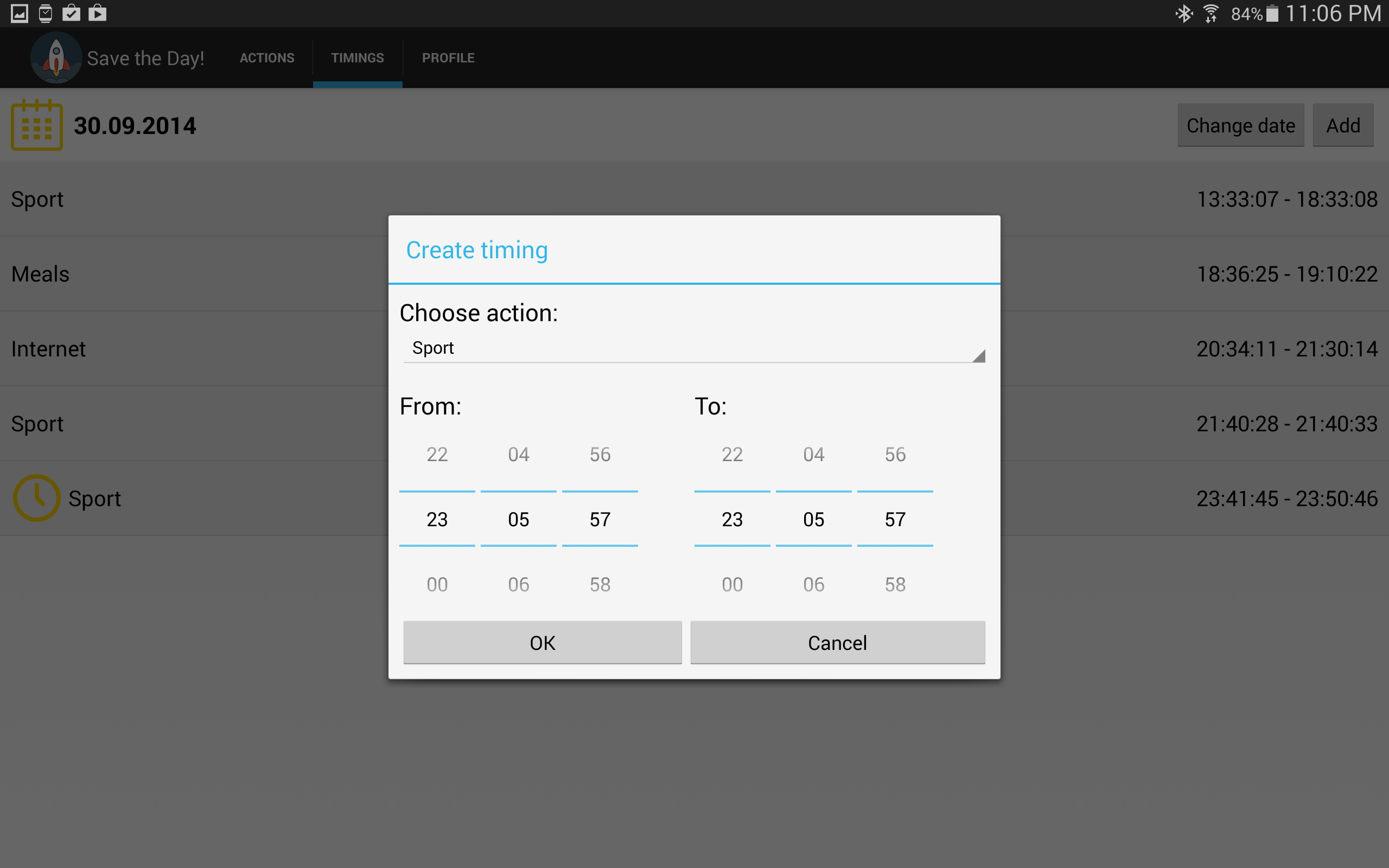Select hour 00 in To picker

732,584
